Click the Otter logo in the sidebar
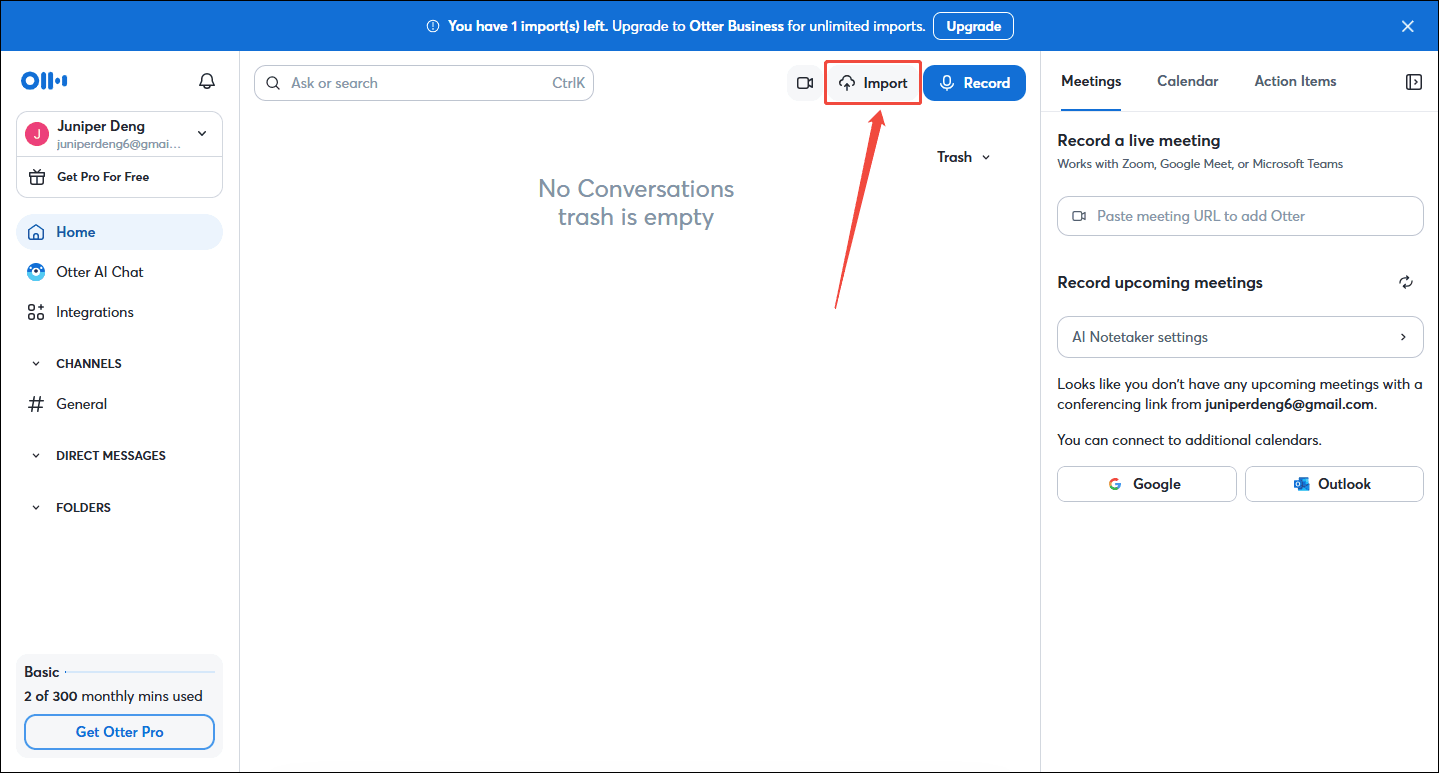Screen dimensions: 1439x773 point(44,81)
